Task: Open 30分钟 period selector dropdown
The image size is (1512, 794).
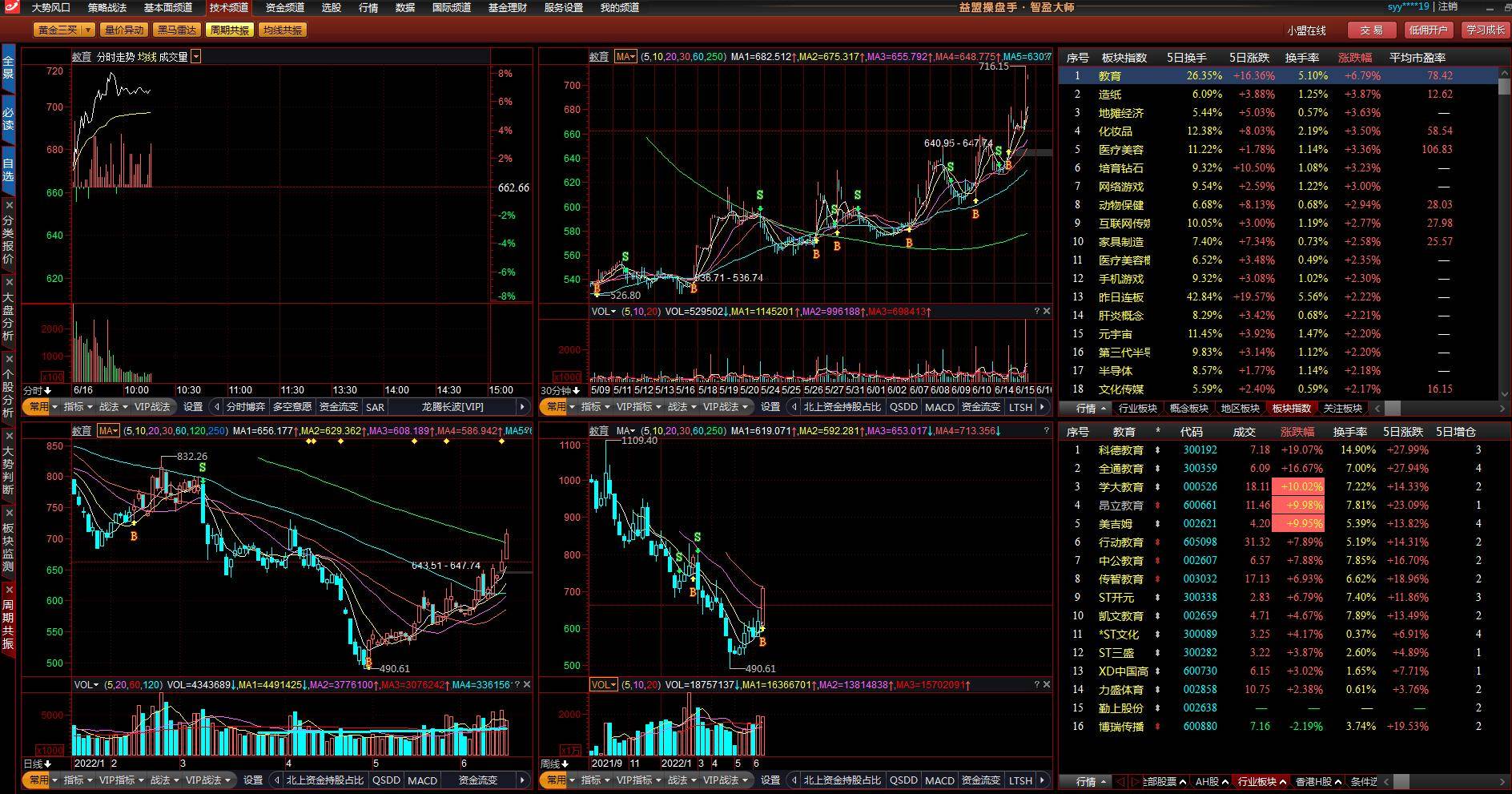Action: tap(560, 390)
